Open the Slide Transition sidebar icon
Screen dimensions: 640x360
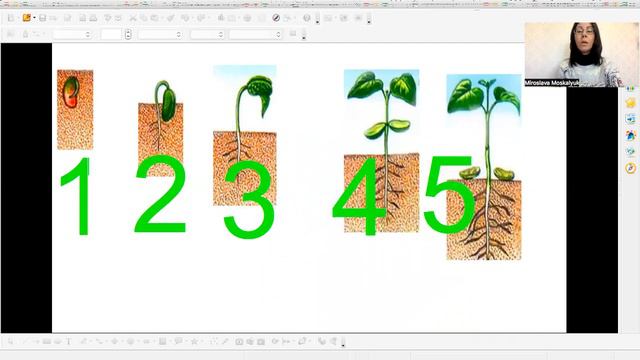coord(630,119)
